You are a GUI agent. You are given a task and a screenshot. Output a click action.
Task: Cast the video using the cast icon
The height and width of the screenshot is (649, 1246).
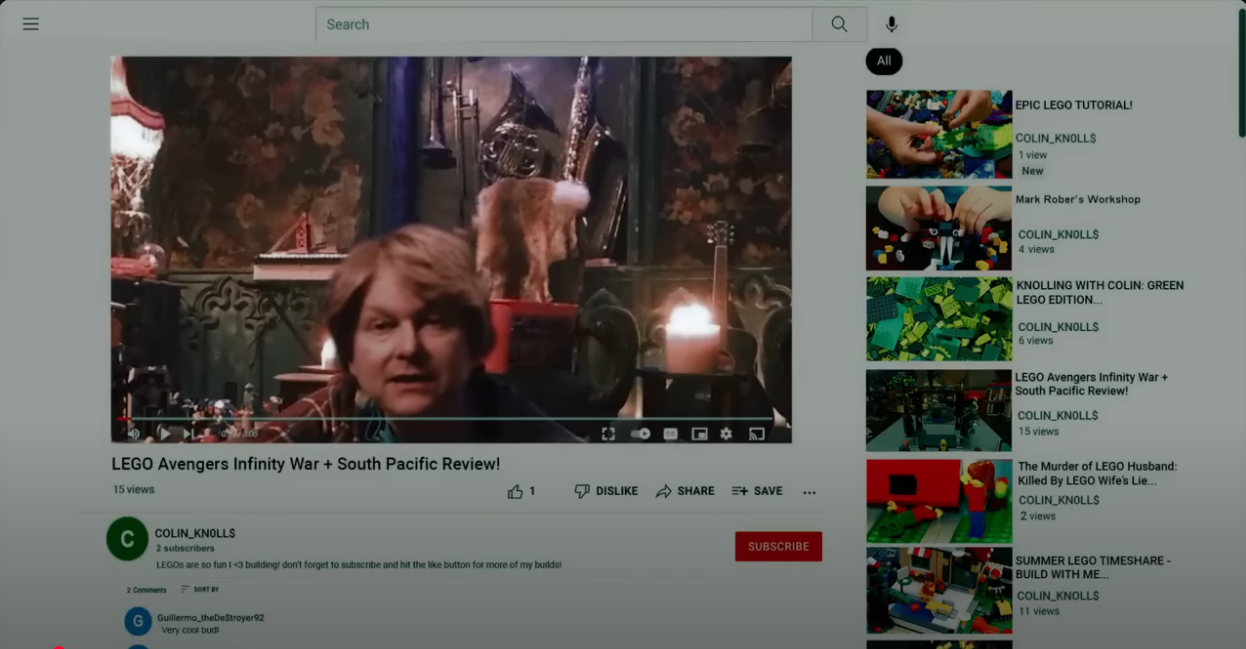tap(757, 434)
